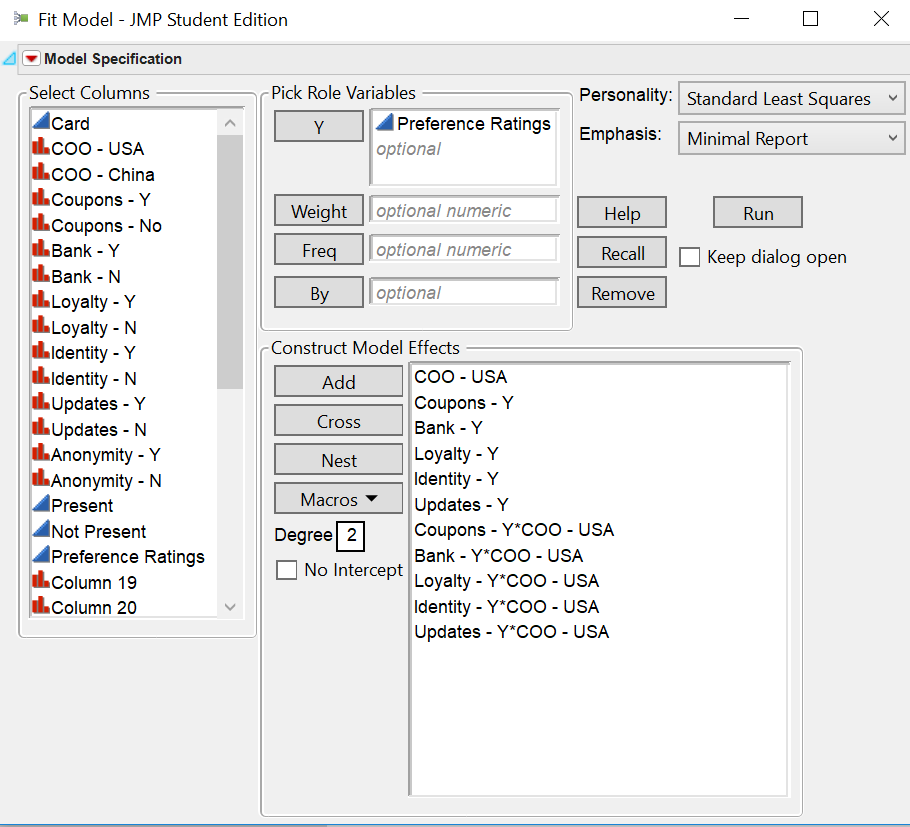Click the Select Columns scrollbar down arrow
Viewport: 910px width, 827px height.
tap(231, 607)
